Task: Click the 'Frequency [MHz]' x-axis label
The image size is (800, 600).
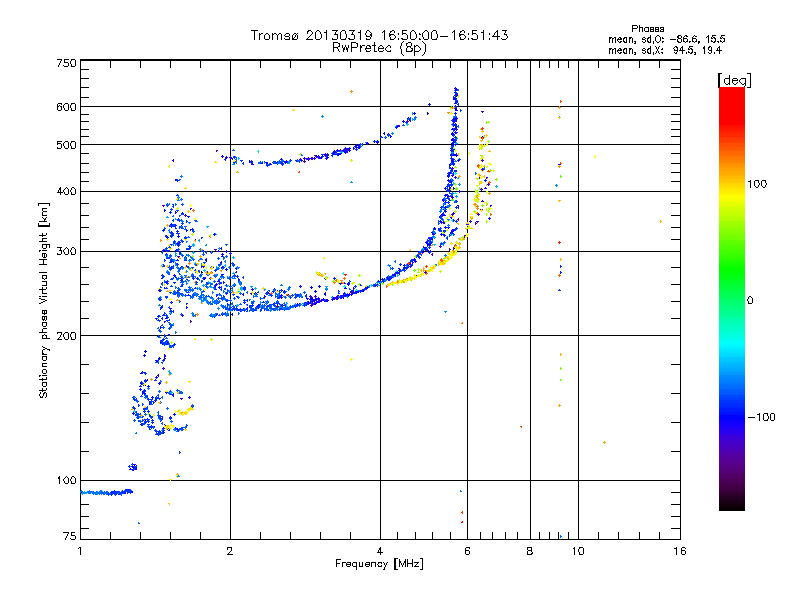Action: [x=379, y=564]
